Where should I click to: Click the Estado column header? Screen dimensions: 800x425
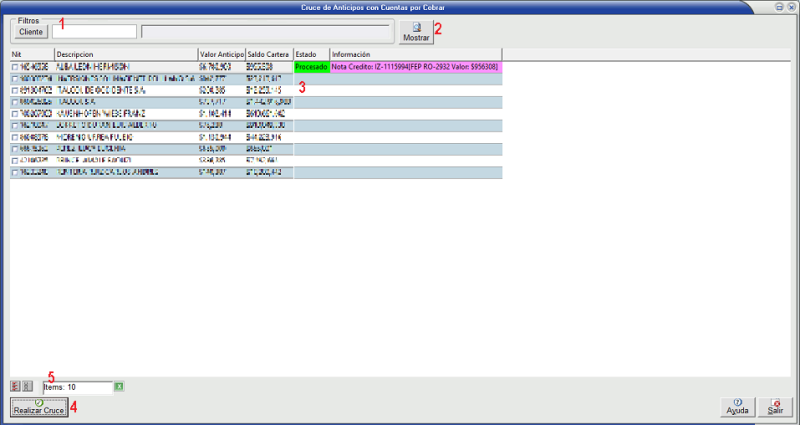[310, 54]
